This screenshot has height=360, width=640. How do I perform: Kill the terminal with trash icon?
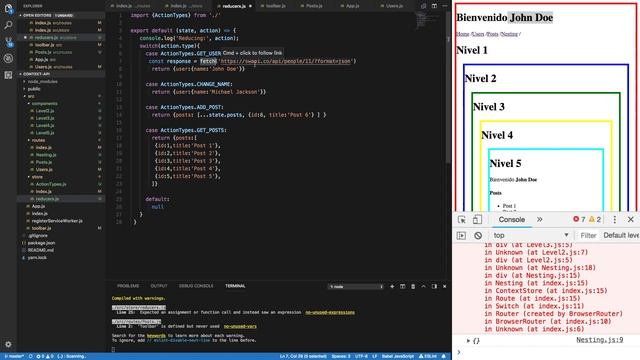[x=413, y=287]
